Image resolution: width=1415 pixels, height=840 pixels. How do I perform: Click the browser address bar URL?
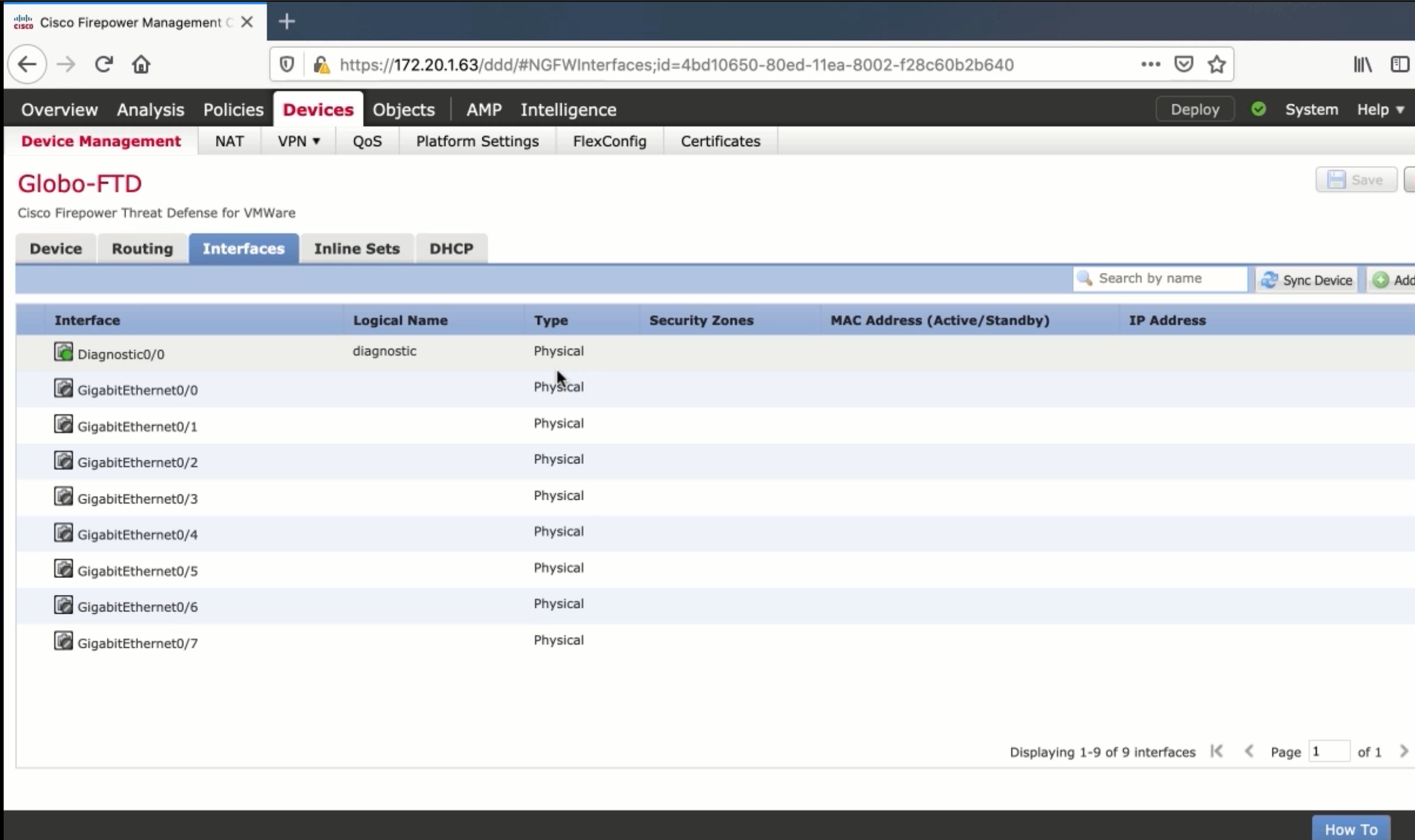click(677, 65)
